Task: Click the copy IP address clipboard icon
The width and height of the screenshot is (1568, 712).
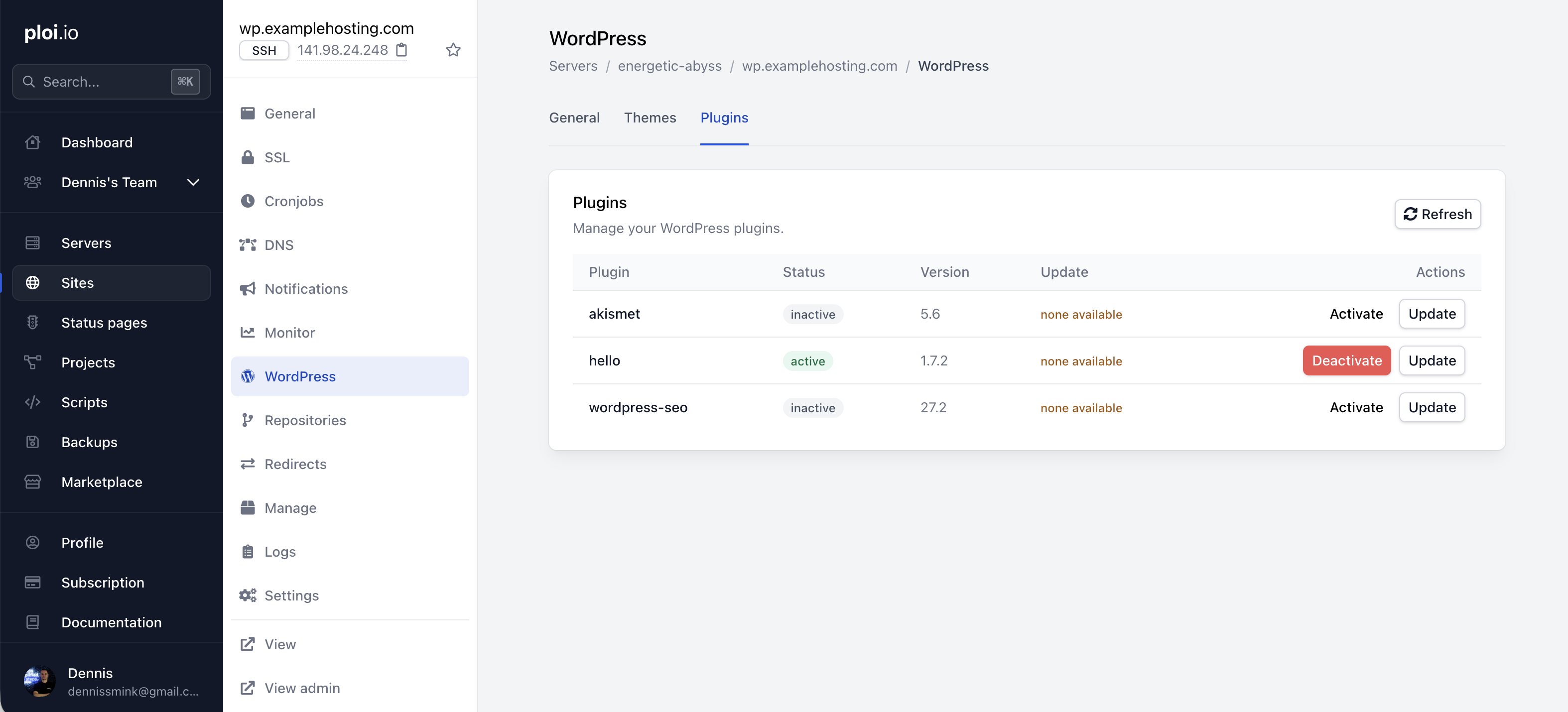Action: (x=402, y=50)
